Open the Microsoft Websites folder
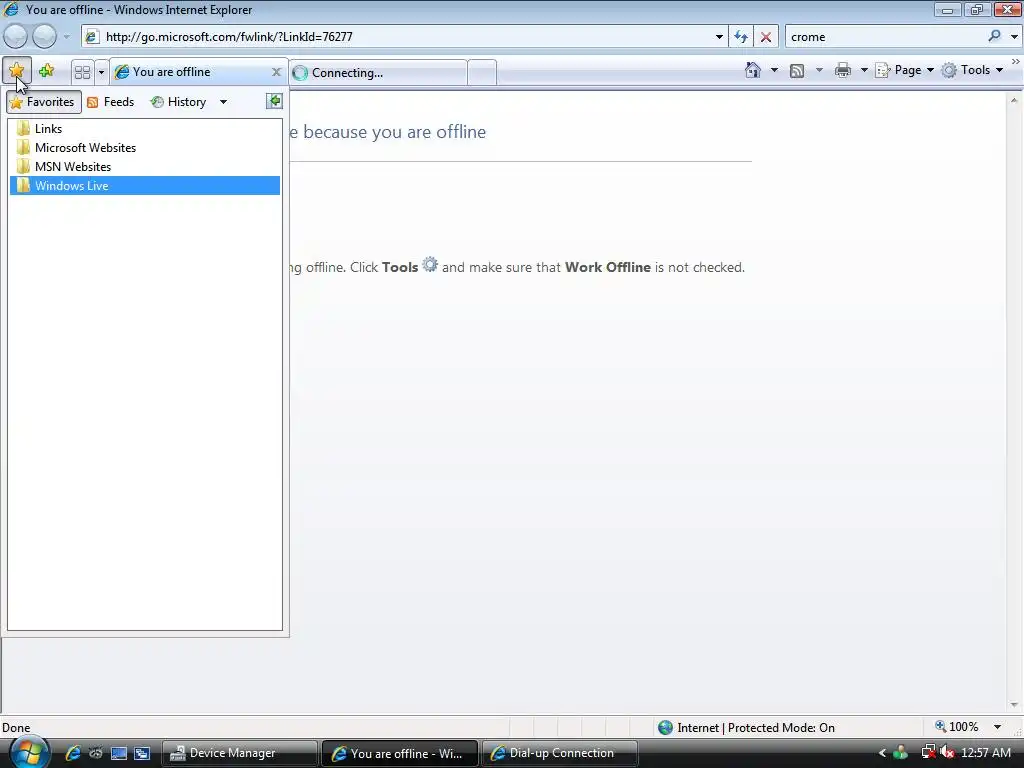Screen dimensions: 1024x768 [145, 148]
